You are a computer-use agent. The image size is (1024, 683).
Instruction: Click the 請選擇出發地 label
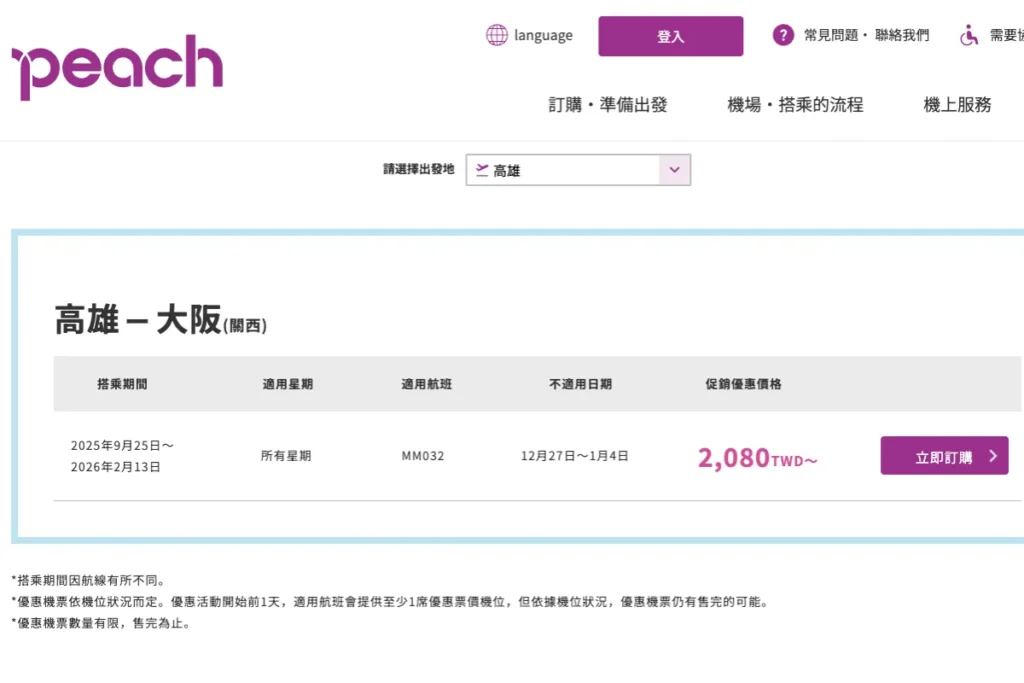(x=419, y=169)
